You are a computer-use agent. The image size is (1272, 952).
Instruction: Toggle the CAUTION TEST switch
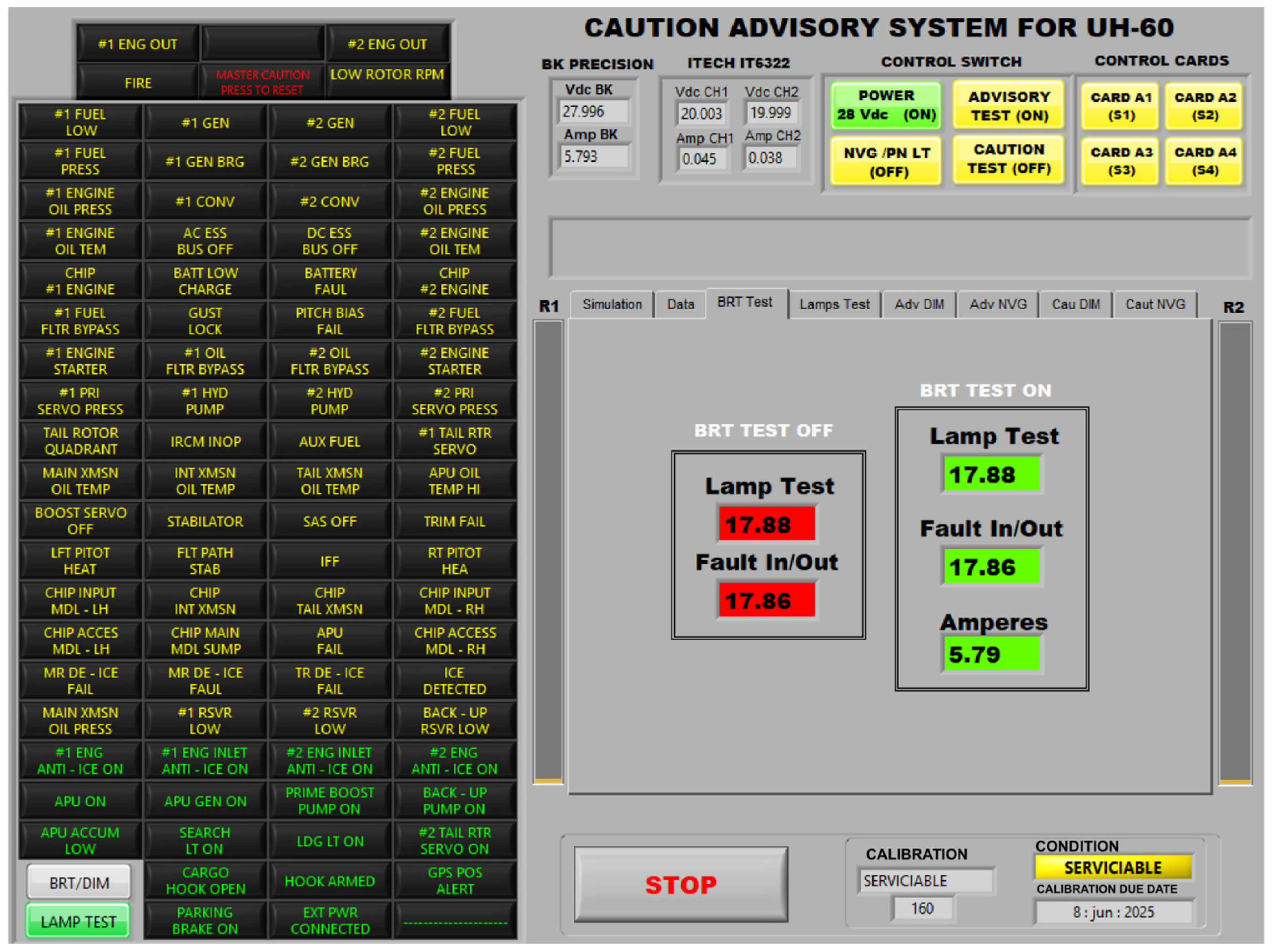tap(1009, 159)
